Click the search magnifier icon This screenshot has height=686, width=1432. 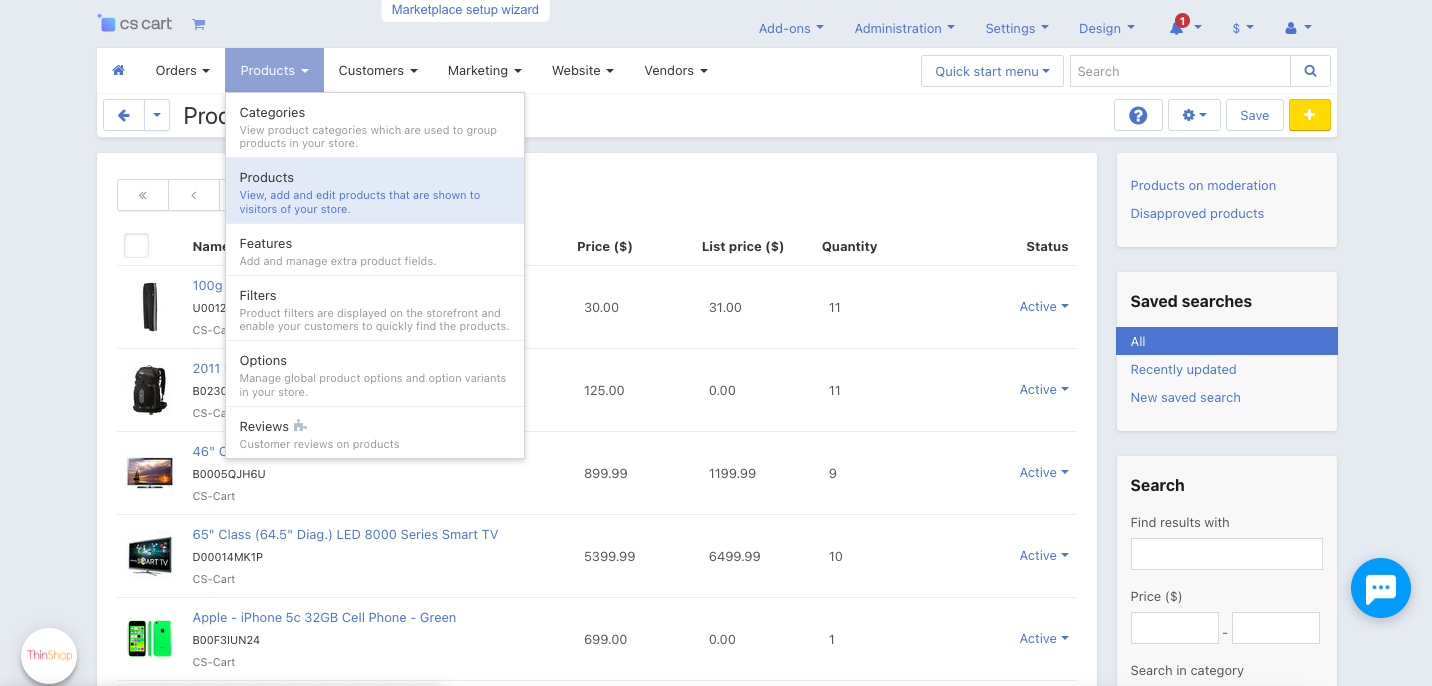coord(1310,71)
